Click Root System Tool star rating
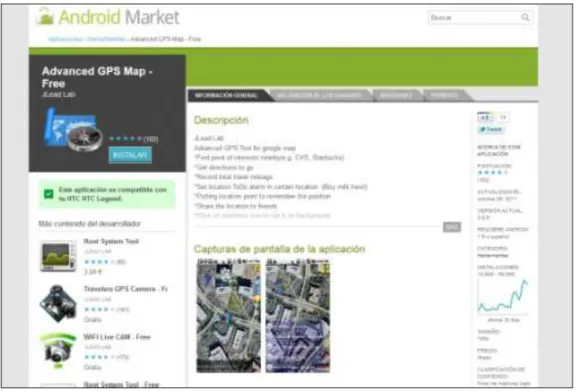Screen dimensions: 577x392 click(99, 262)
